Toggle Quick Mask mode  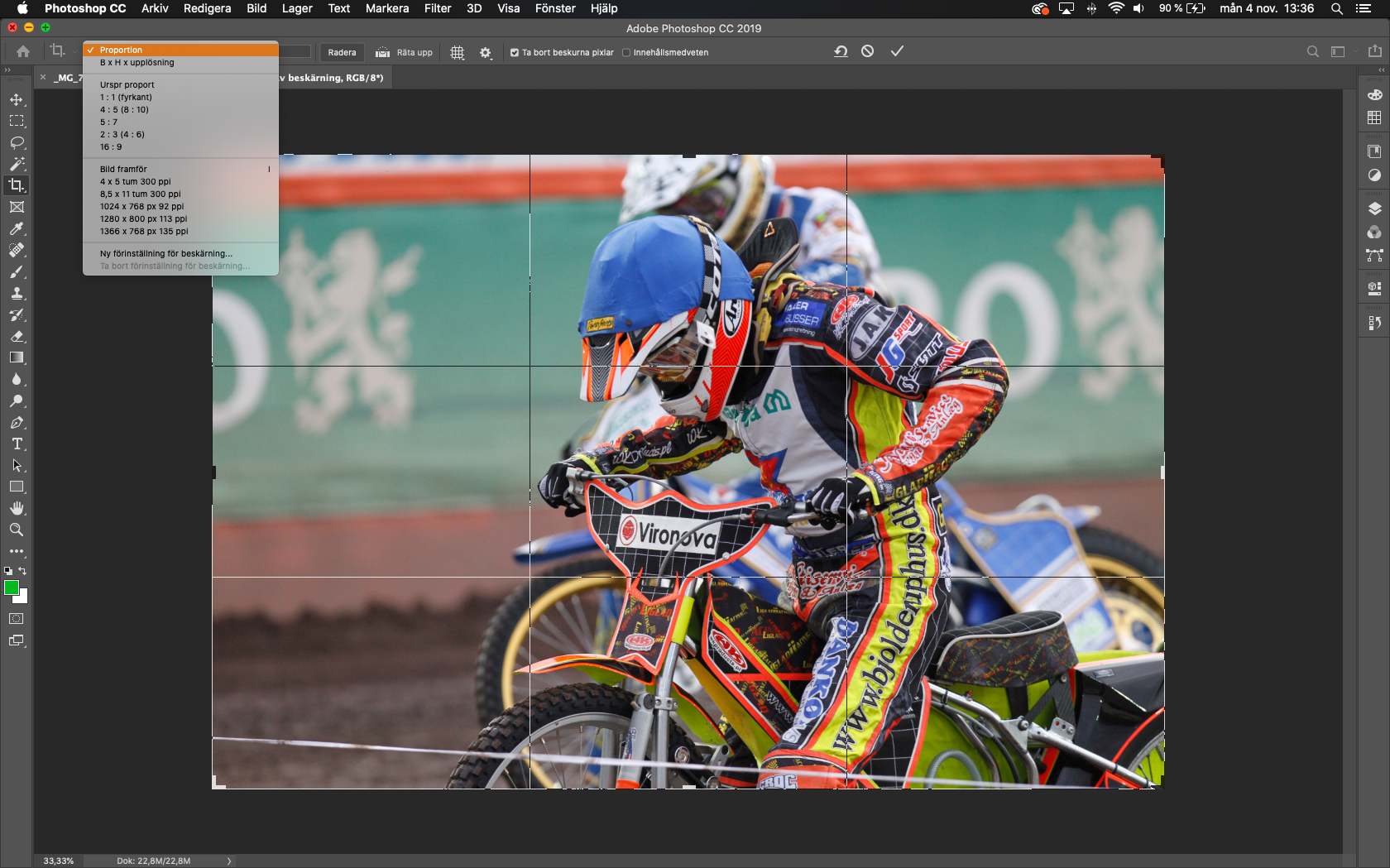pos(17,619)
